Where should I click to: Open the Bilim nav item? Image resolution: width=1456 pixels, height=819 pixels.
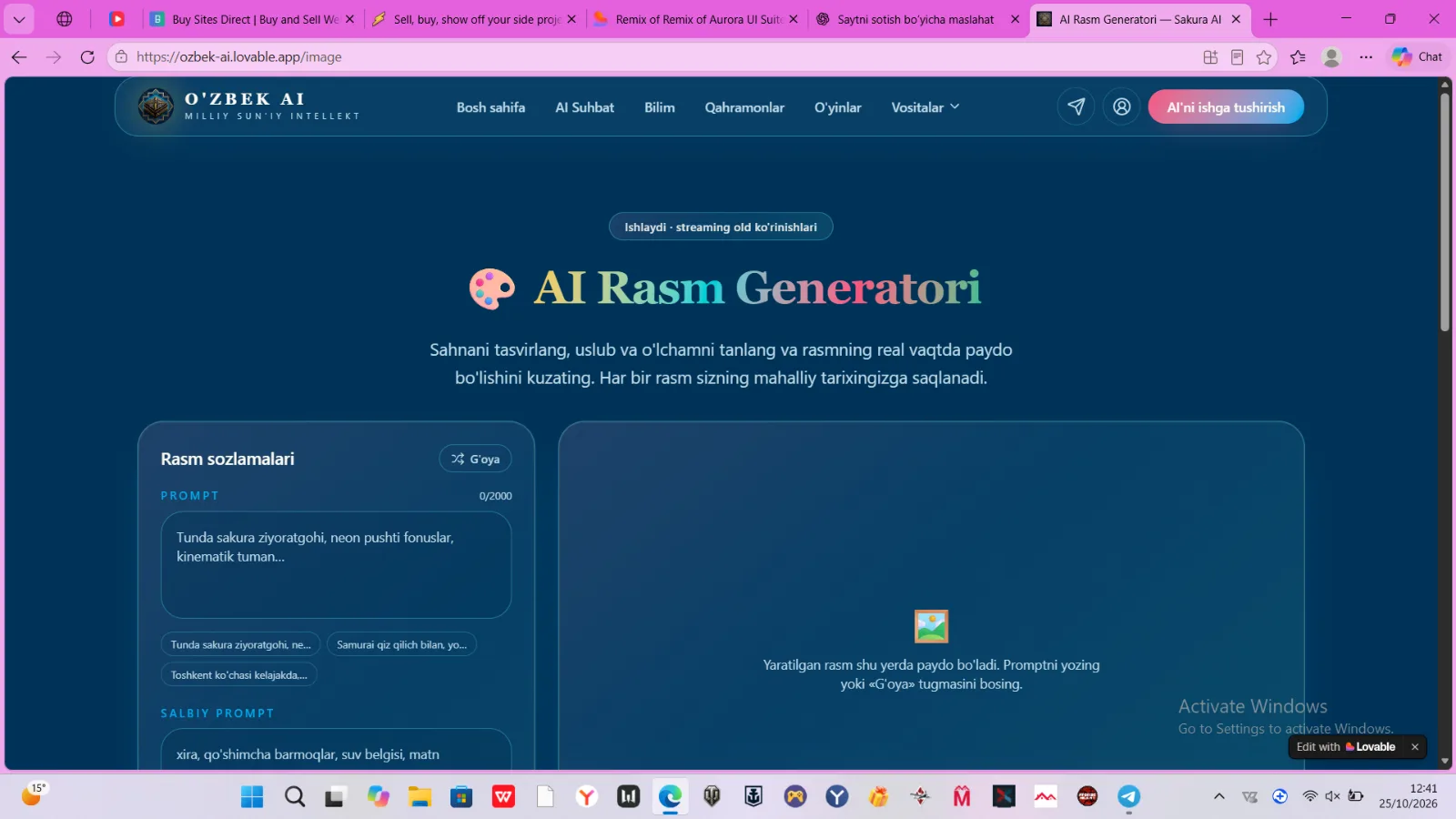point(660,107)
